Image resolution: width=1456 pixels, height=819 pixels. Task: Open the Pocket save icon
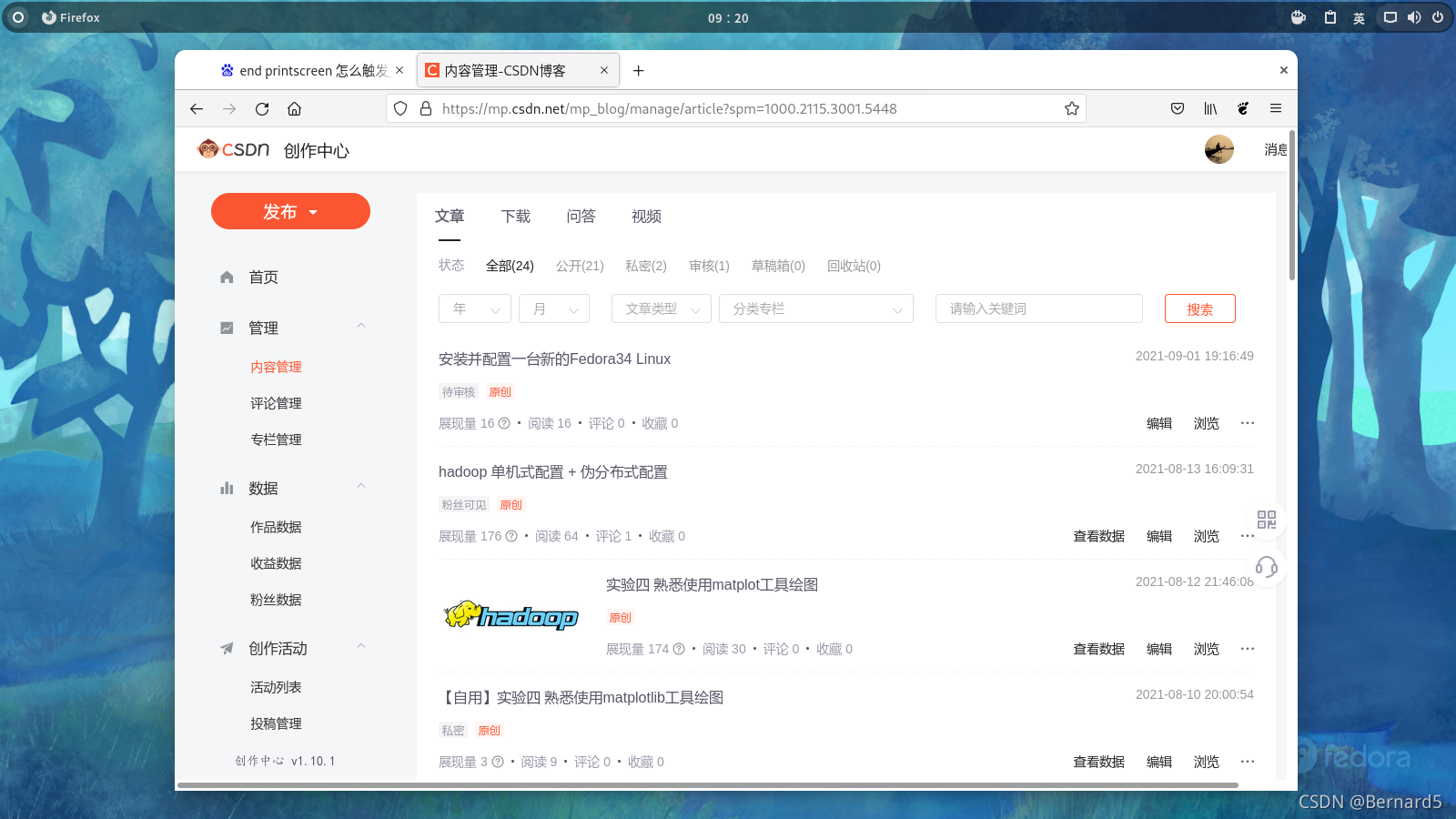1178,108
